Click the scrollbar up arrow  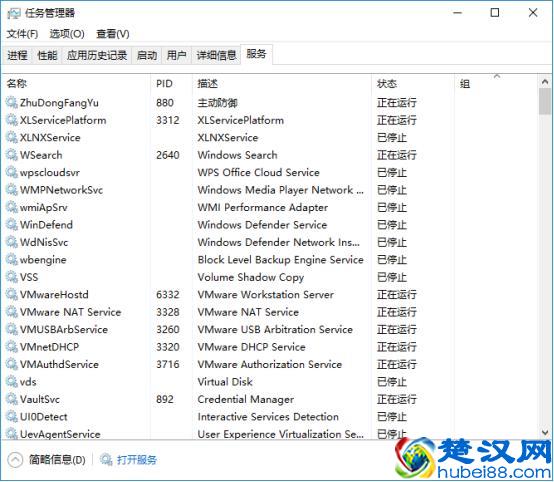click(x=544, y=82)
